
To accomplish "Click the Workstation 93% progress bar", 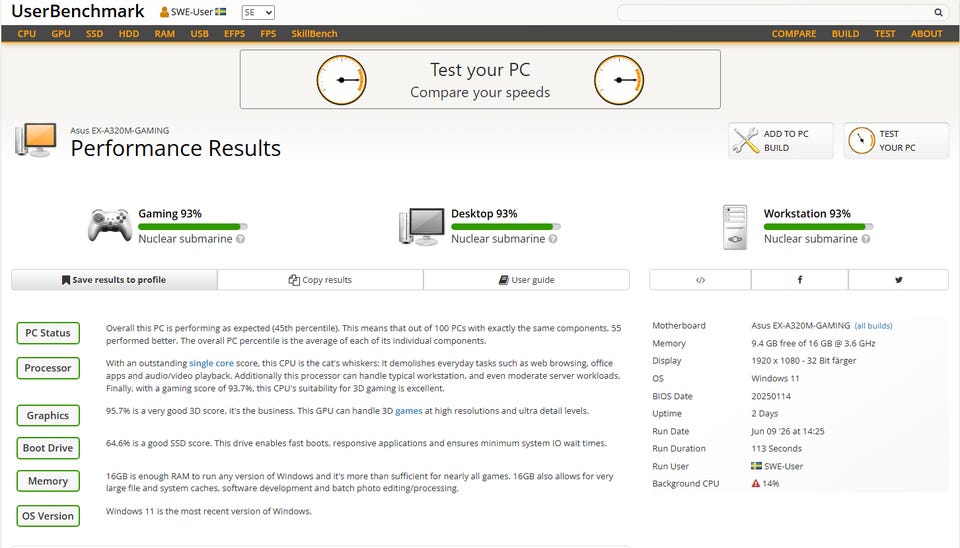I will click(x=819, y=227).
